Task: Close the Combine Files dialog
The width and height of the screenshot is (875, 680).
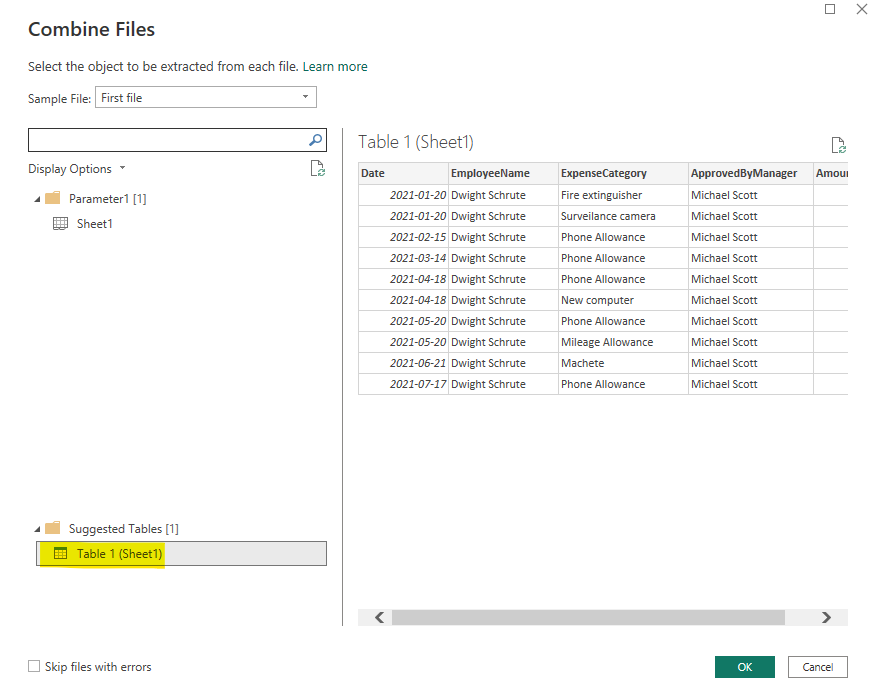Action: tap(862, 9)
